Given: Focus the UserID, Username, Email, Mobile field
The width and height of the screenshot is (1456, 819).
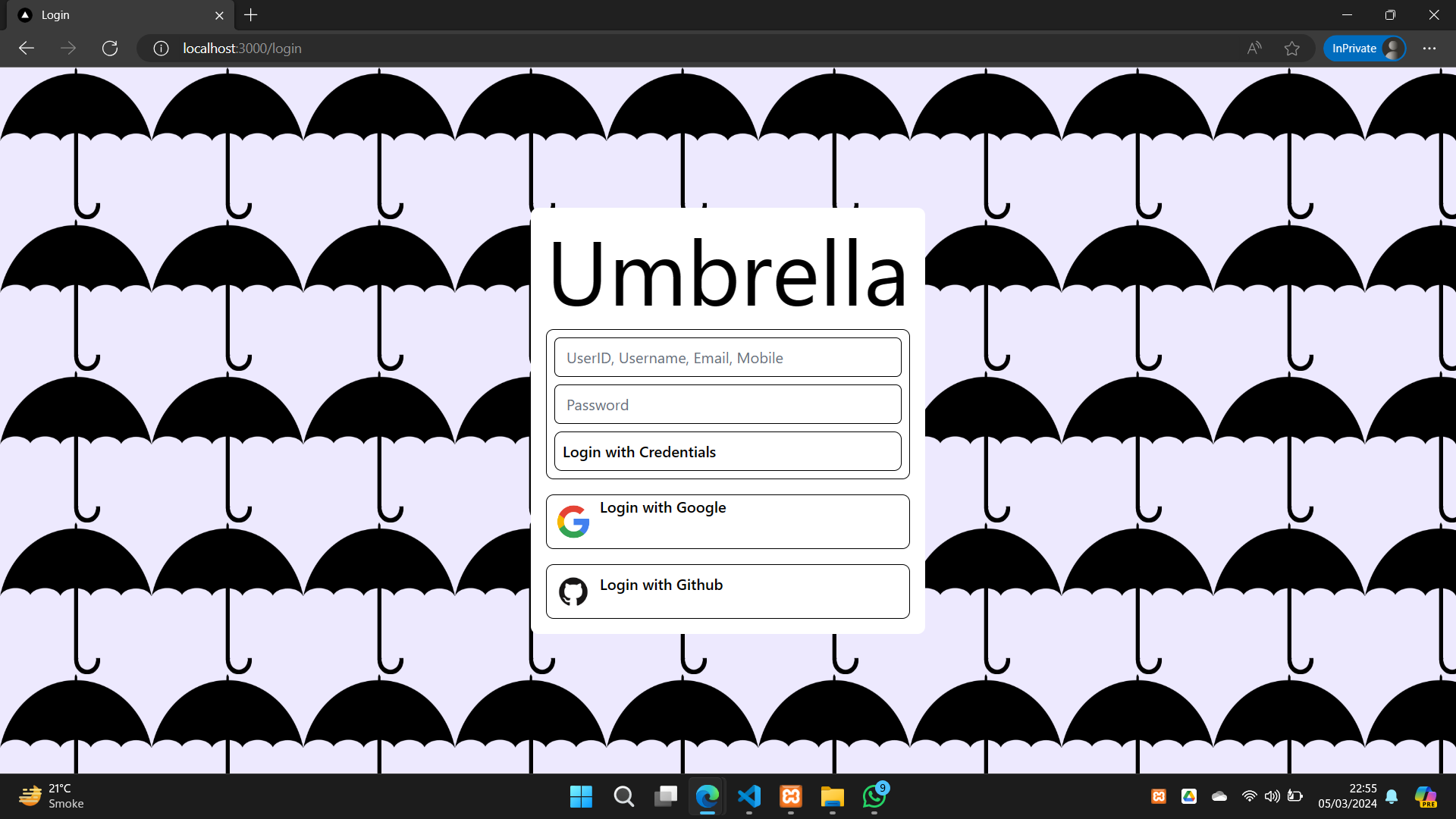Looking at the screenshot, I should 727,358.
